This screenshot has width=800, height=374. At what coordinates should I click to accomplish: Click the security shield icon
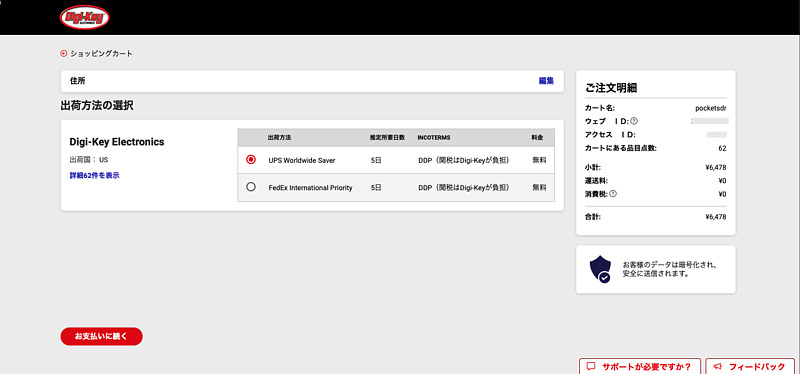click(600, 269)
